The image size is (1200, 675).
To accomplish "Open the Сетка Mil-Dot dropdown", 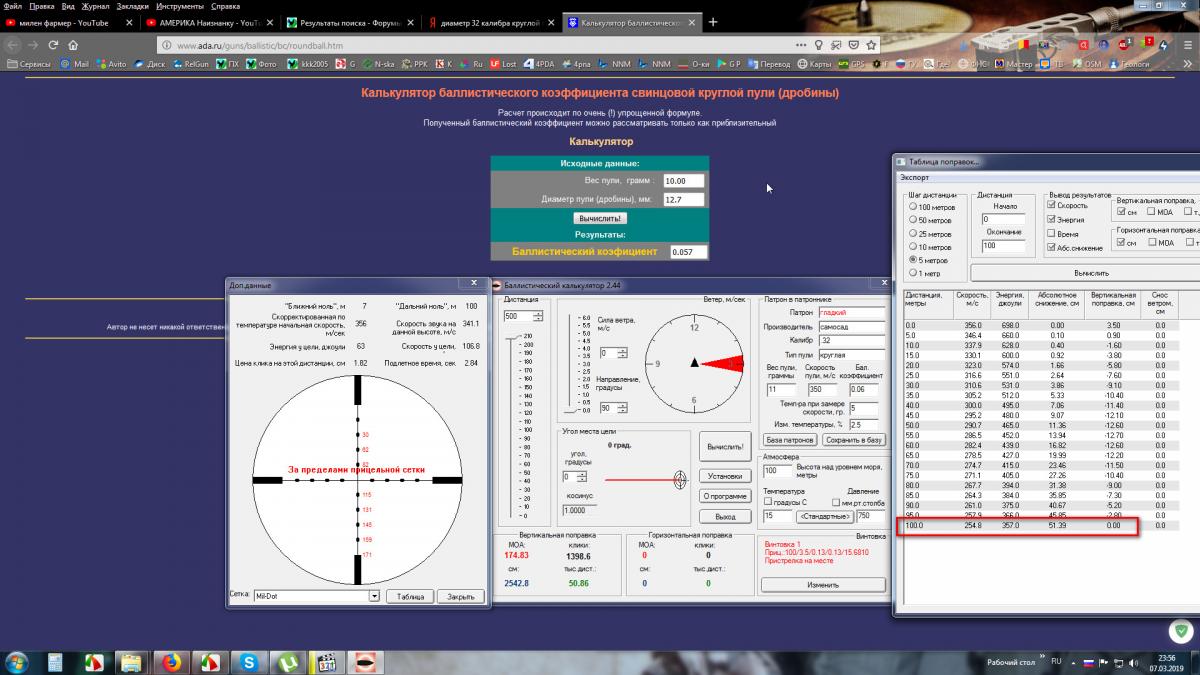I will 374,596.
